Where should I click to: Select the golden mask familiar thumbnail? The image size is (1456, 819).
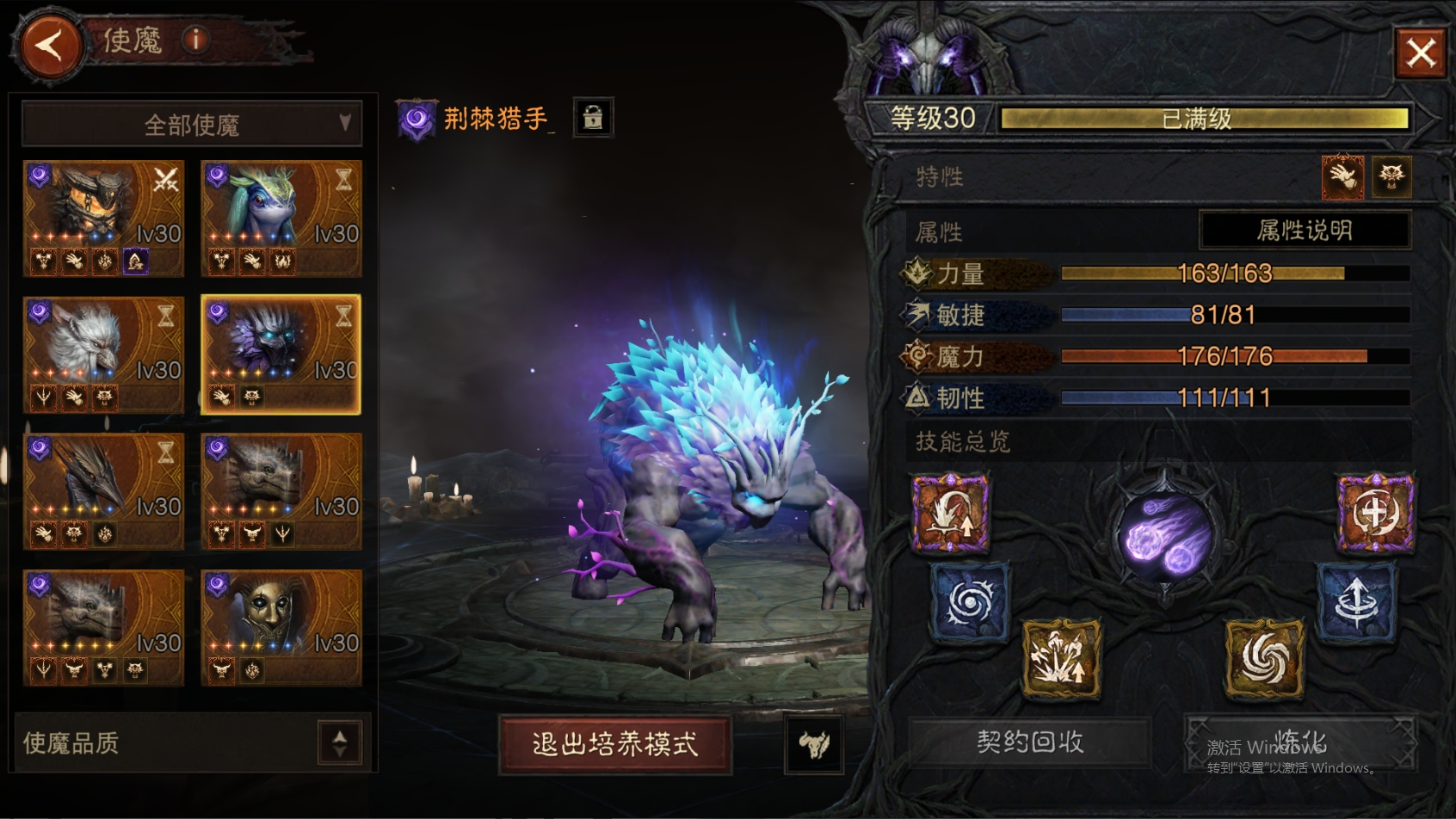pos(281,628)
